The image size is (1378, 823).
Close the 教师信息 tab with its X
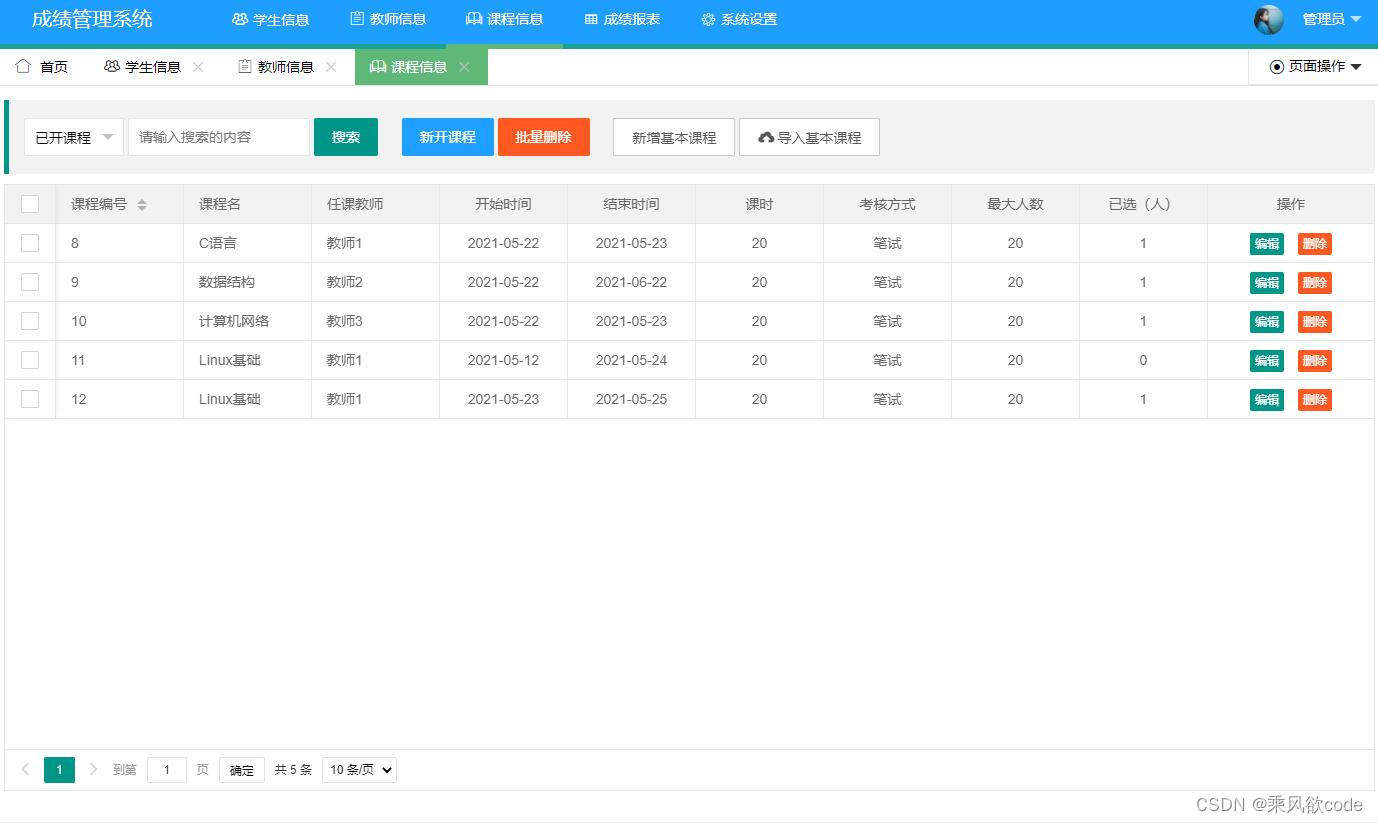pos(331,67)
